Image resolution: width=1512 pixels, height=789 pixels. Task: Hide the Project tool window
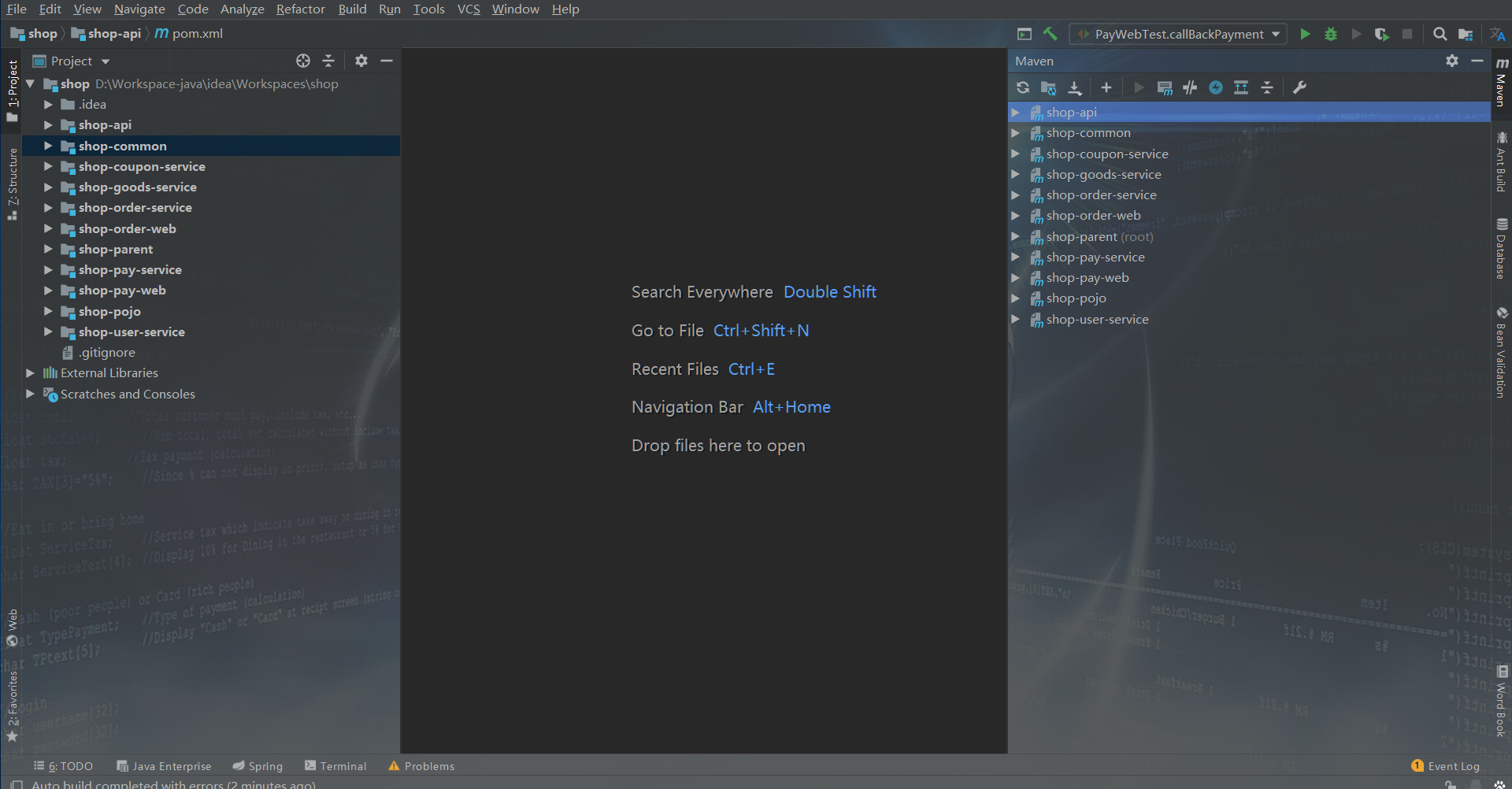(387, 61)
